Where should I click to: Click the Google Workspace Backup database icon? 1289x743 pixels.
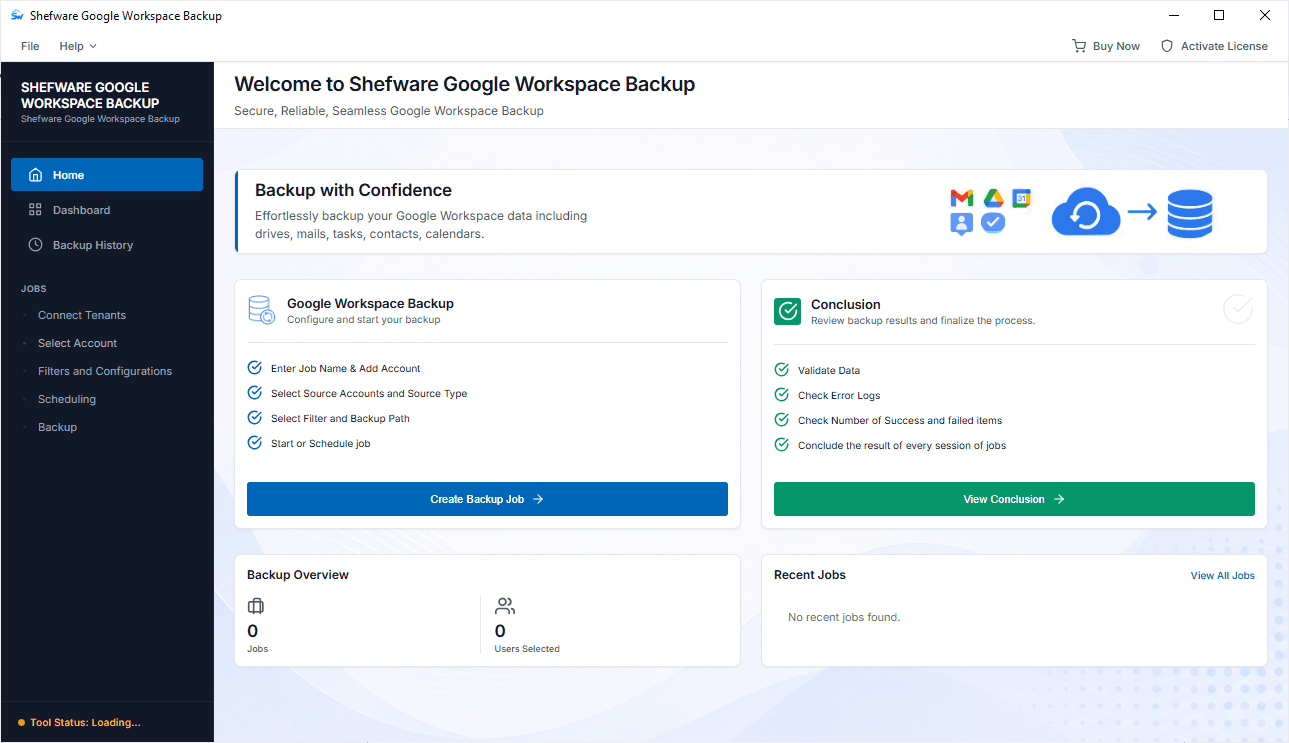pyautogui.click(x=261, y=310)
